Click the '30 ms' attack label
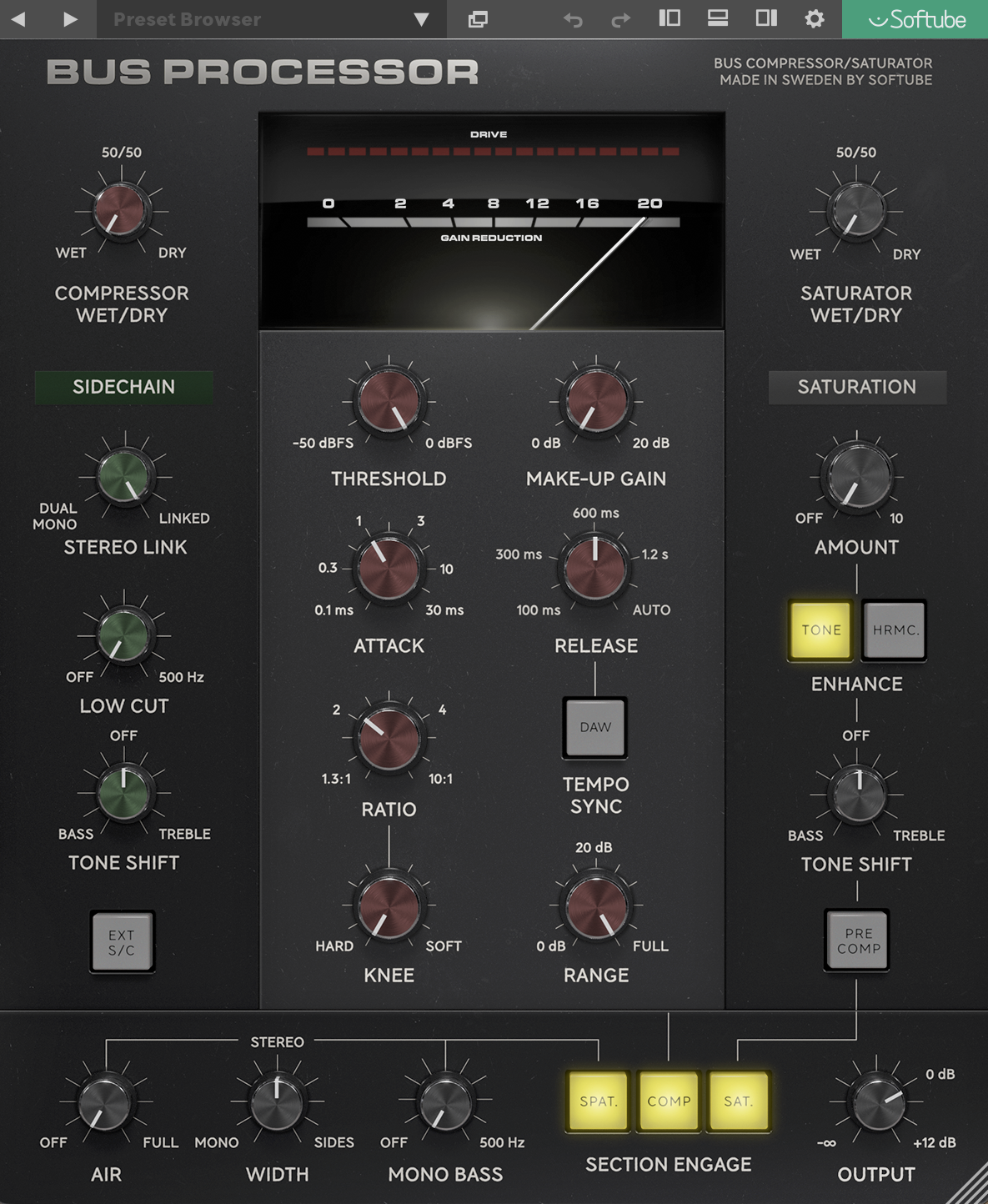 tap(444, 610)
